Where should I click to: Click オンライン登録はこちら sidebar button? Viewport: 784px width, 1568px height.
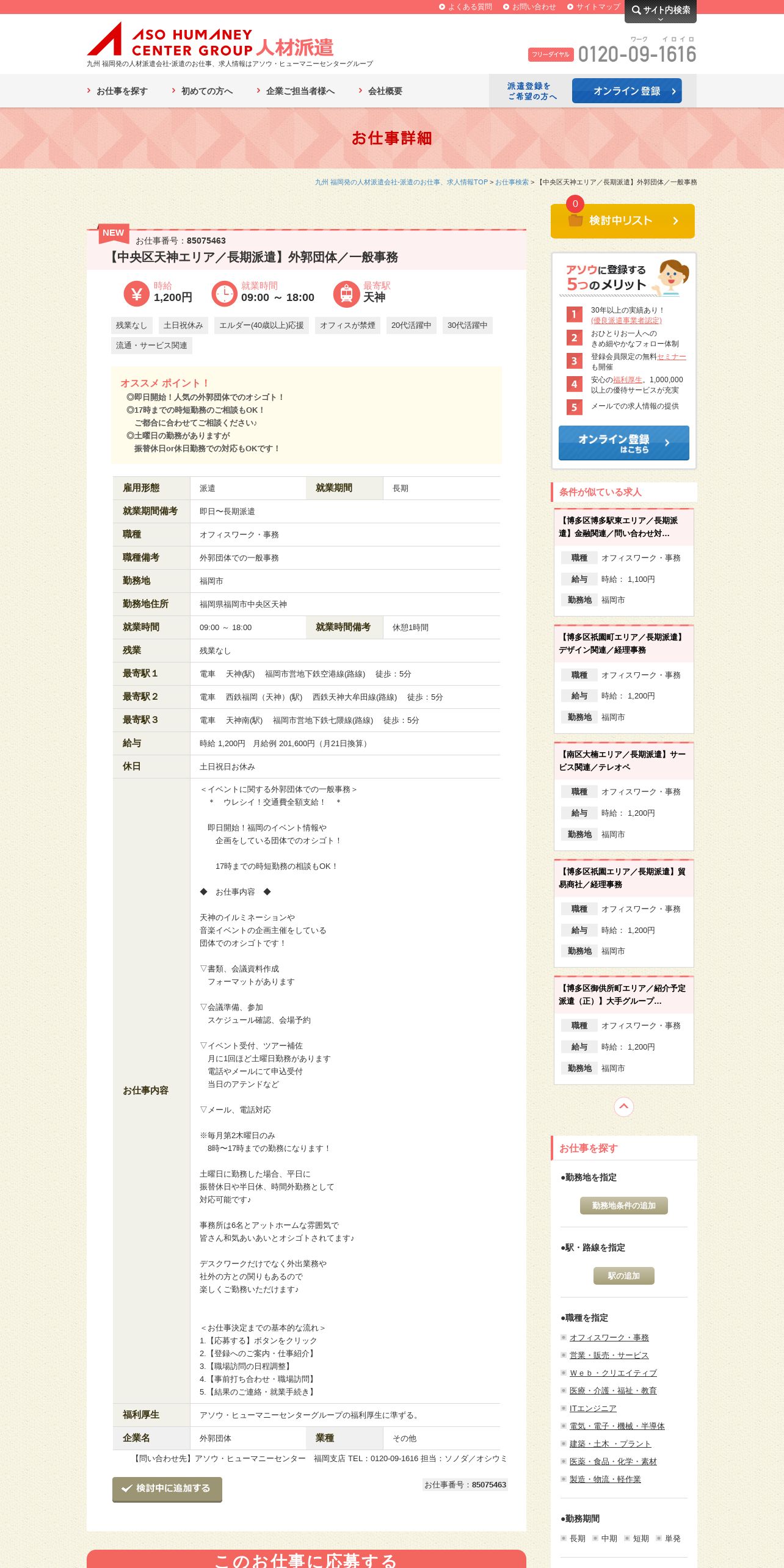[624, 443]
